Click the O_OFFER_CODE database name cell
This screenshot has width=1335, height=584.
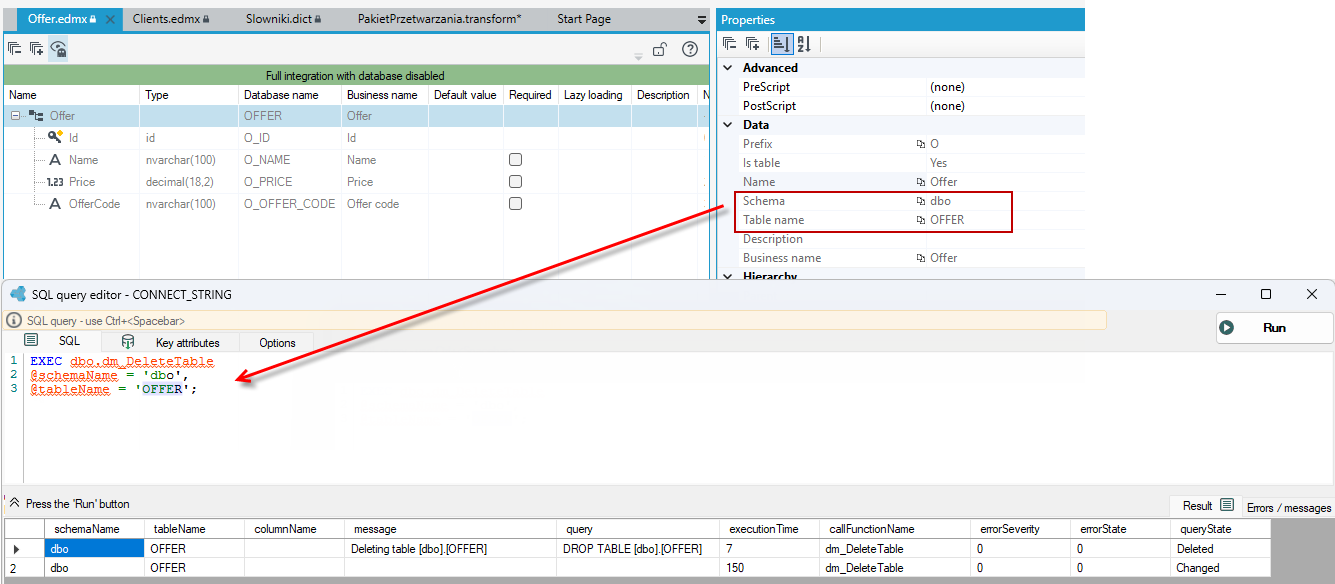point(290,204)
